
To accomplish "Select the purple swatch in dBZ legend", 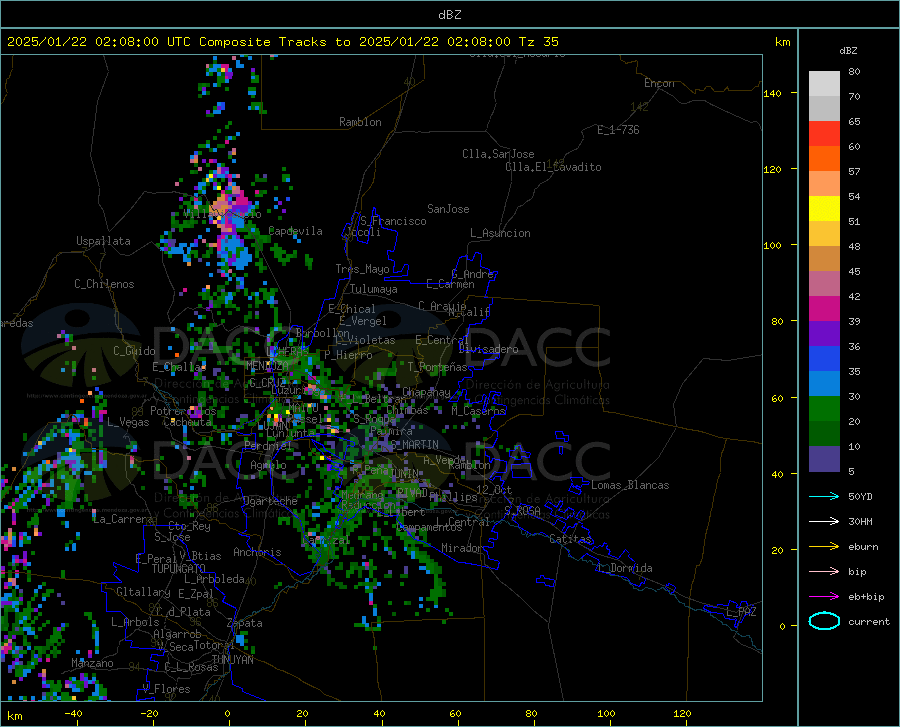I will tap(824, 334).
